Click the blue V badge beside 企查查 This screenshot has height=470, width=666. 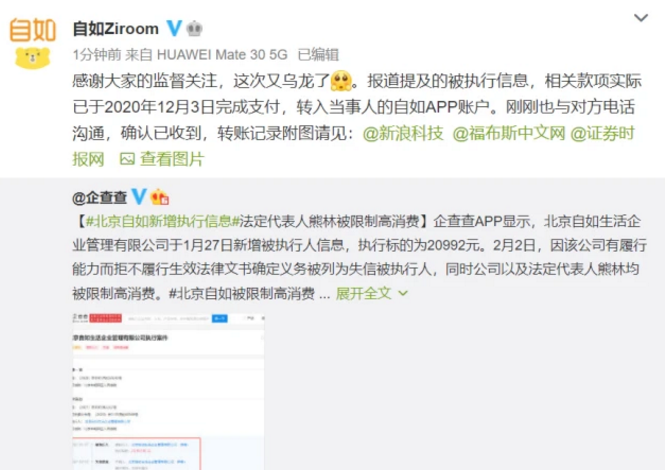coord(139,197)
